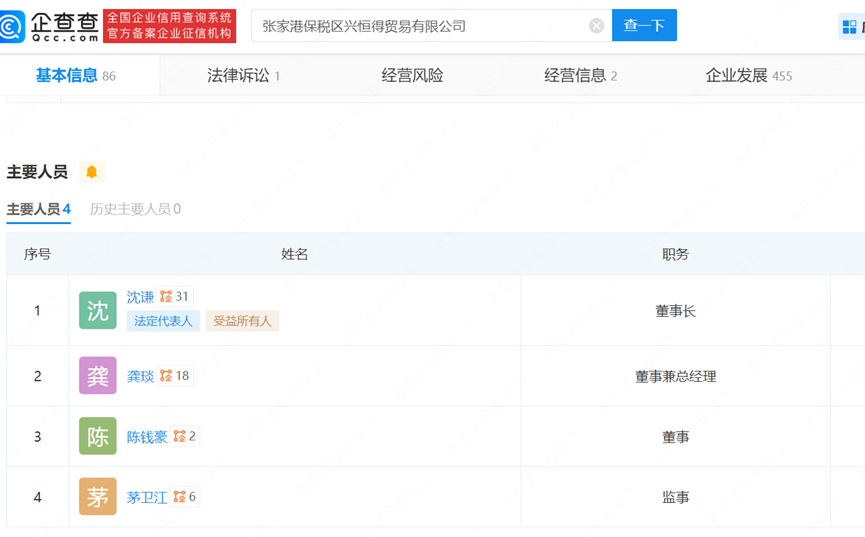
Task: Open 茅卫江's profile link
Action: pyautogui.click(x=147, y=497)
